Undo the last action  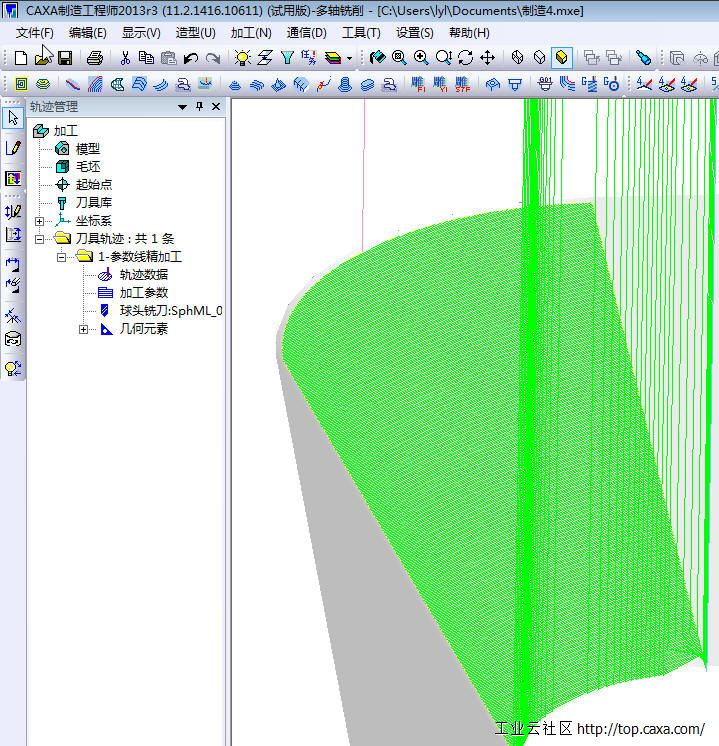point(191,58)
